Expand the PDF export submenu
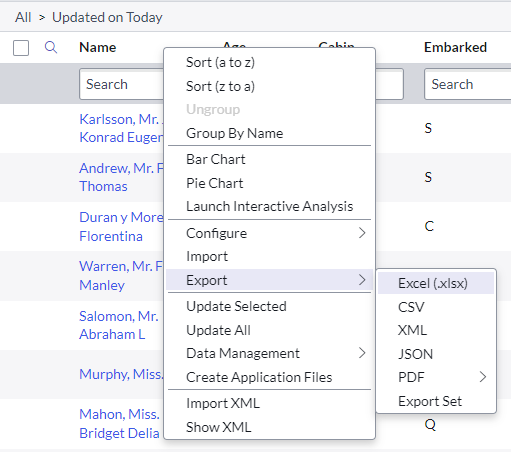511x452 pixels. tap(436, 377)
